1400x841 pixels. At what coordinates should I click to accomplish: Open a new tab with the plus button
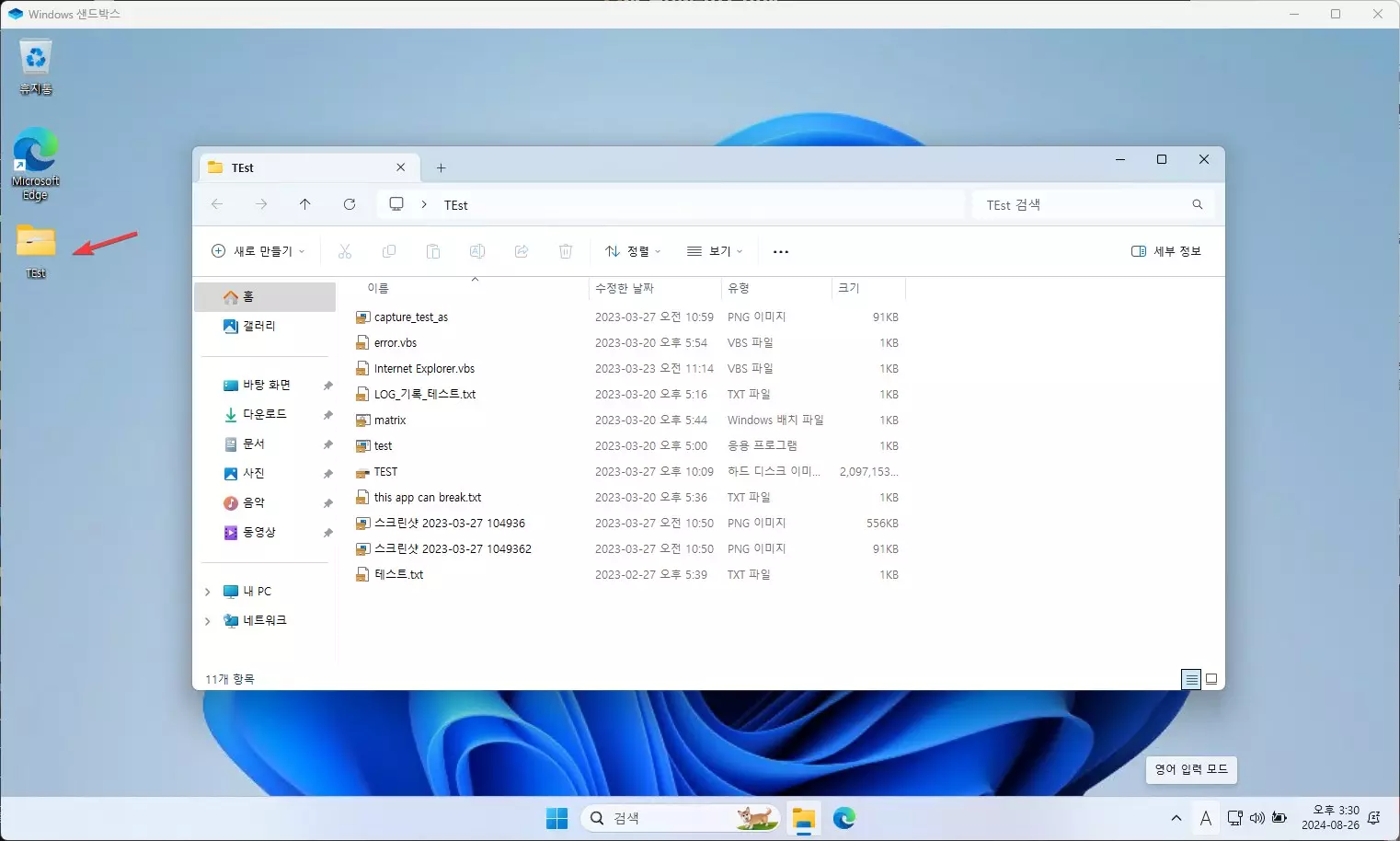[x=441, y=167]
